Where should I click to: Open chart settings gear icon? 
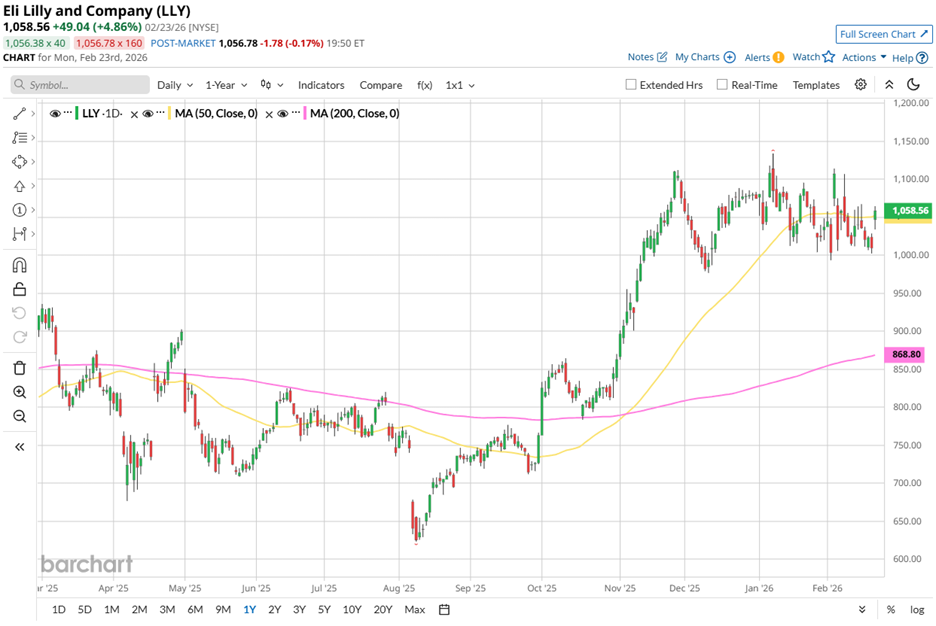coord(860,85)
